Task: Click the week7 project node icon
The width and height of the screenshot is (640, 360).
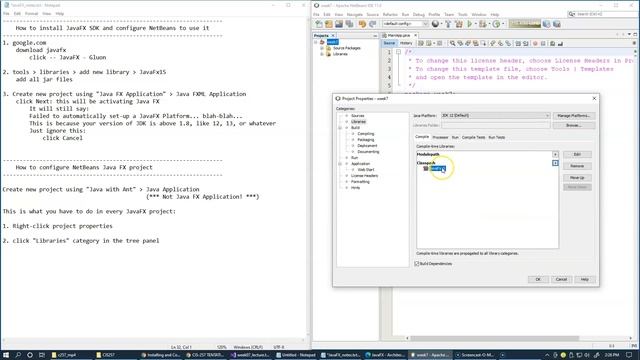Action: tap(322, 42)
